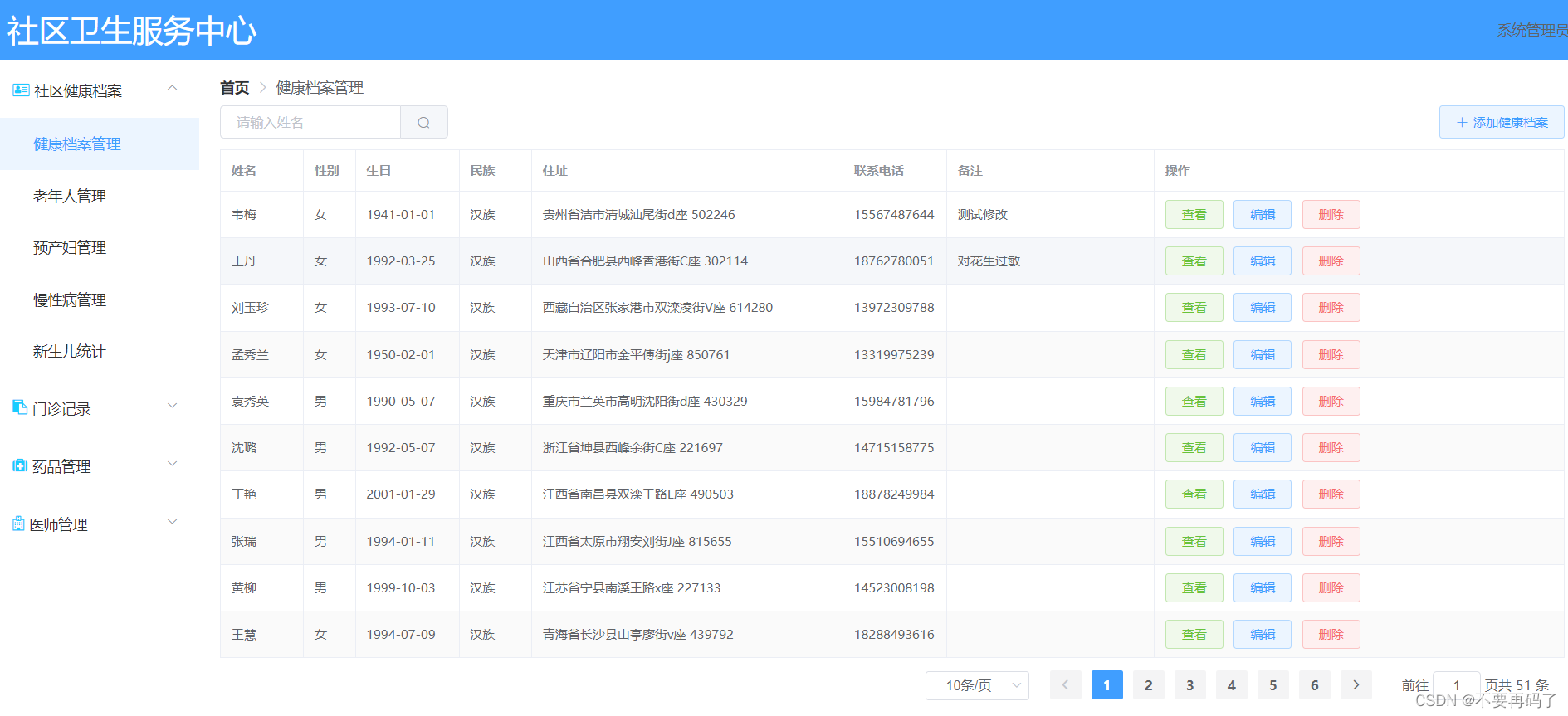Click 健康档案管理 in the breadcrumb
This screenshot has height=716, width=1568.
320,88
